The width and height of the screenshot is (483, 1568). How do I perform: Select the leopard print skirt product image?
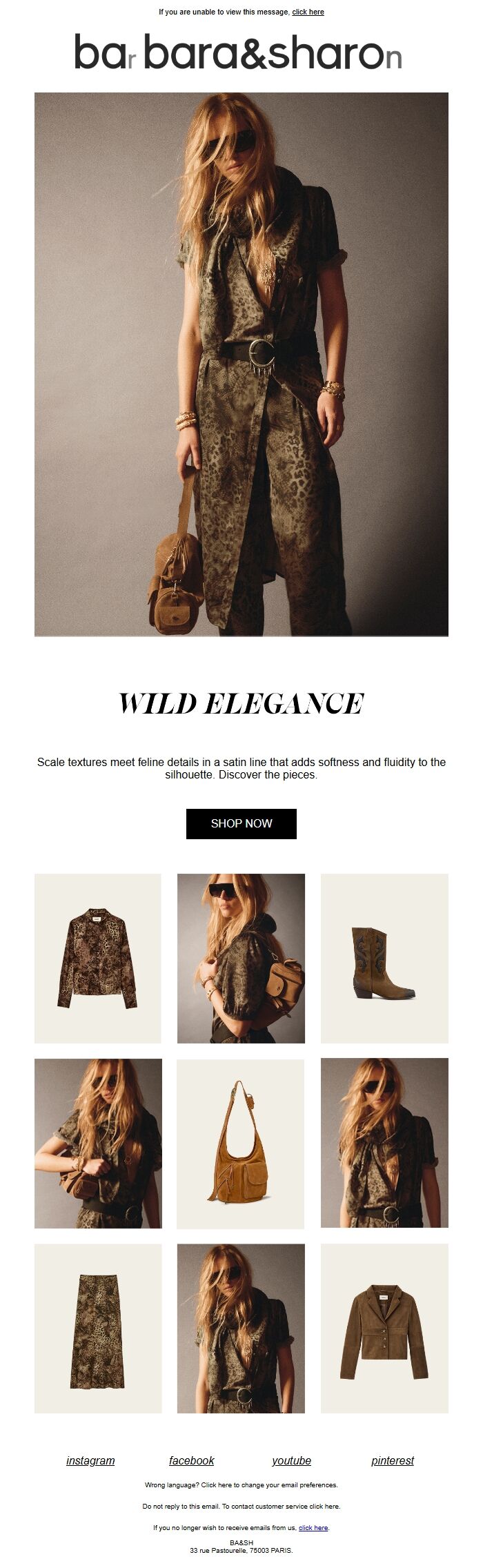[98, 1329]
